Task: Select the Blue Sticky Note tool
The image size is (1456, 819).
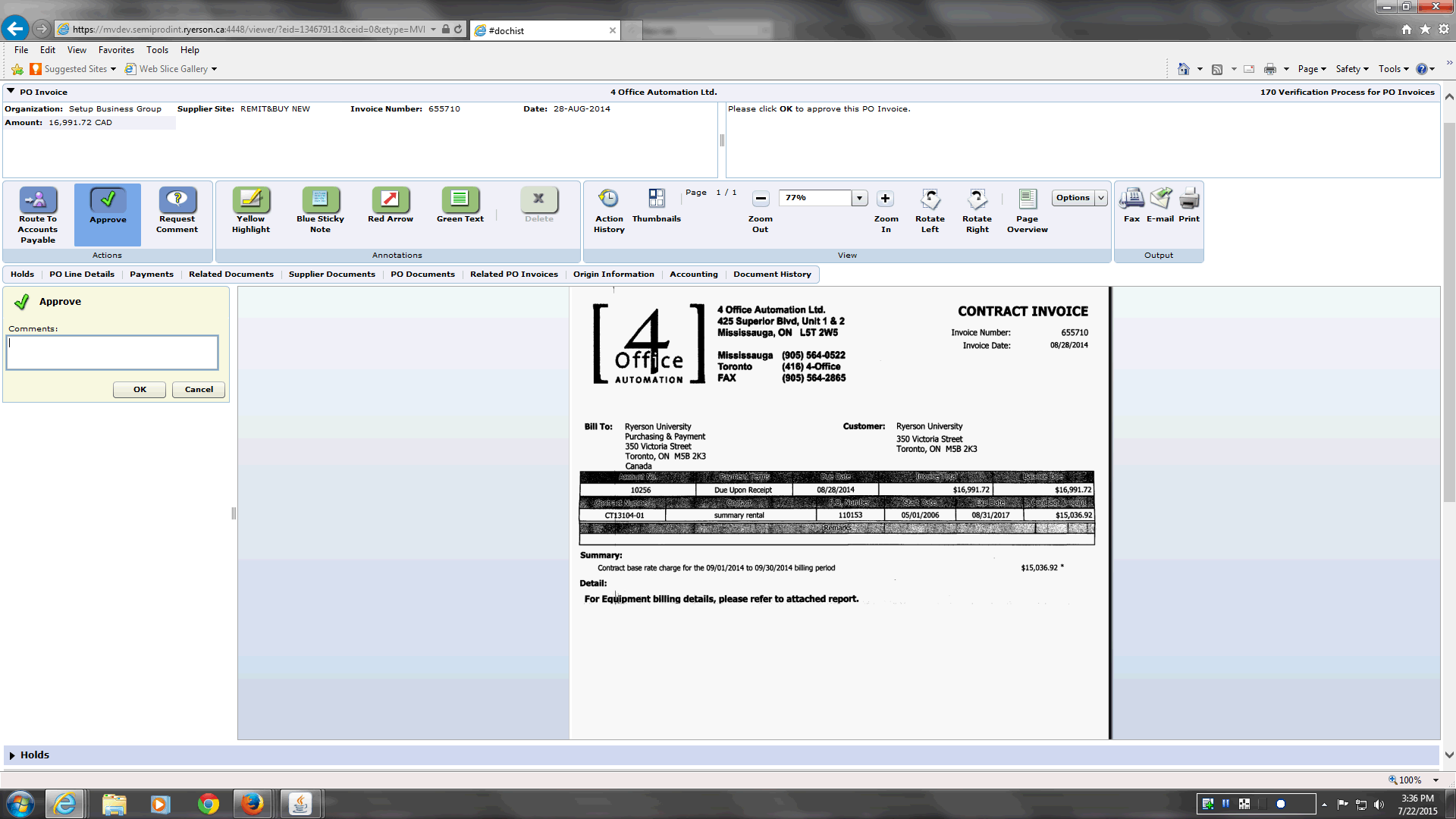Action: tap(320, 199)
